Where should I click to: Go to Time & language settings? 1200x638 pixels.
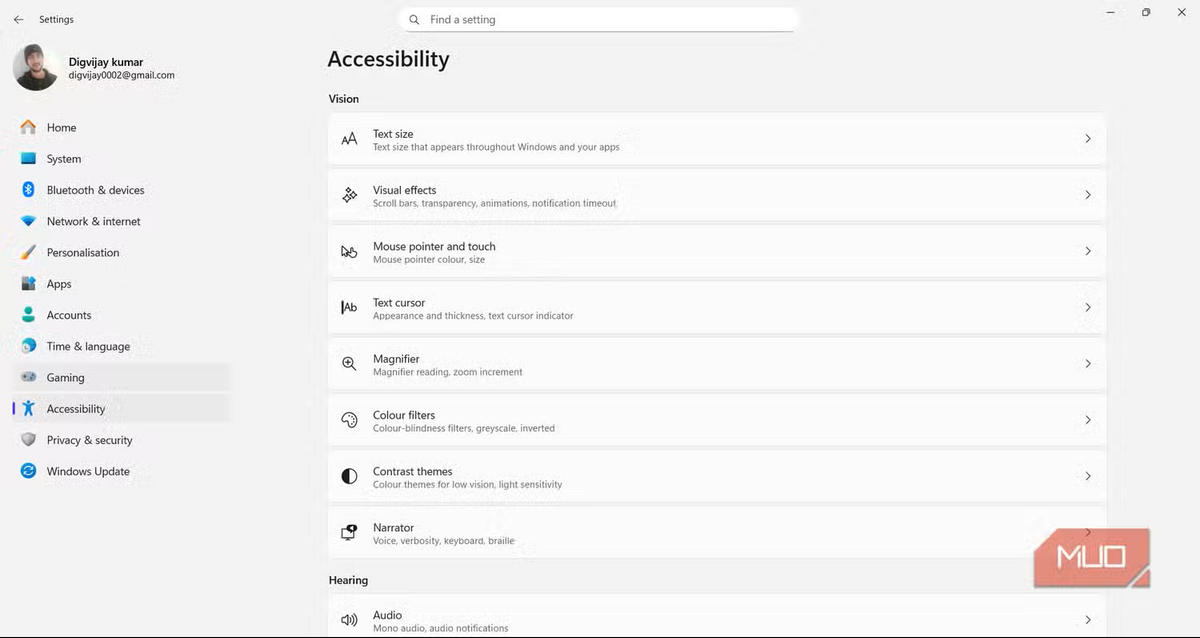[x=88, y=346]
